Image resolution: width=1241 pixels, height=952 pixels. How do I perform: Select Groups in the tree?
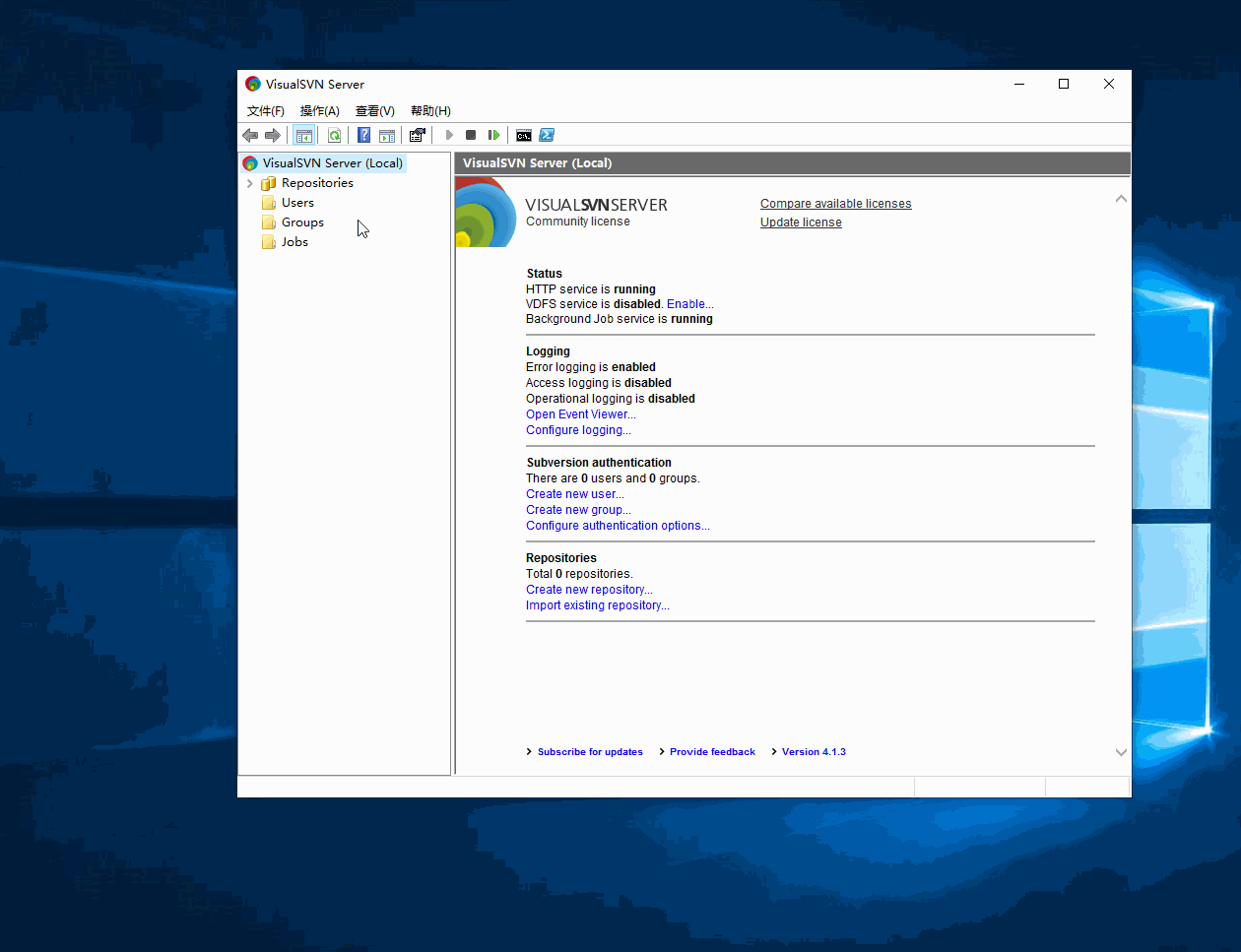[x=302, y=222]
